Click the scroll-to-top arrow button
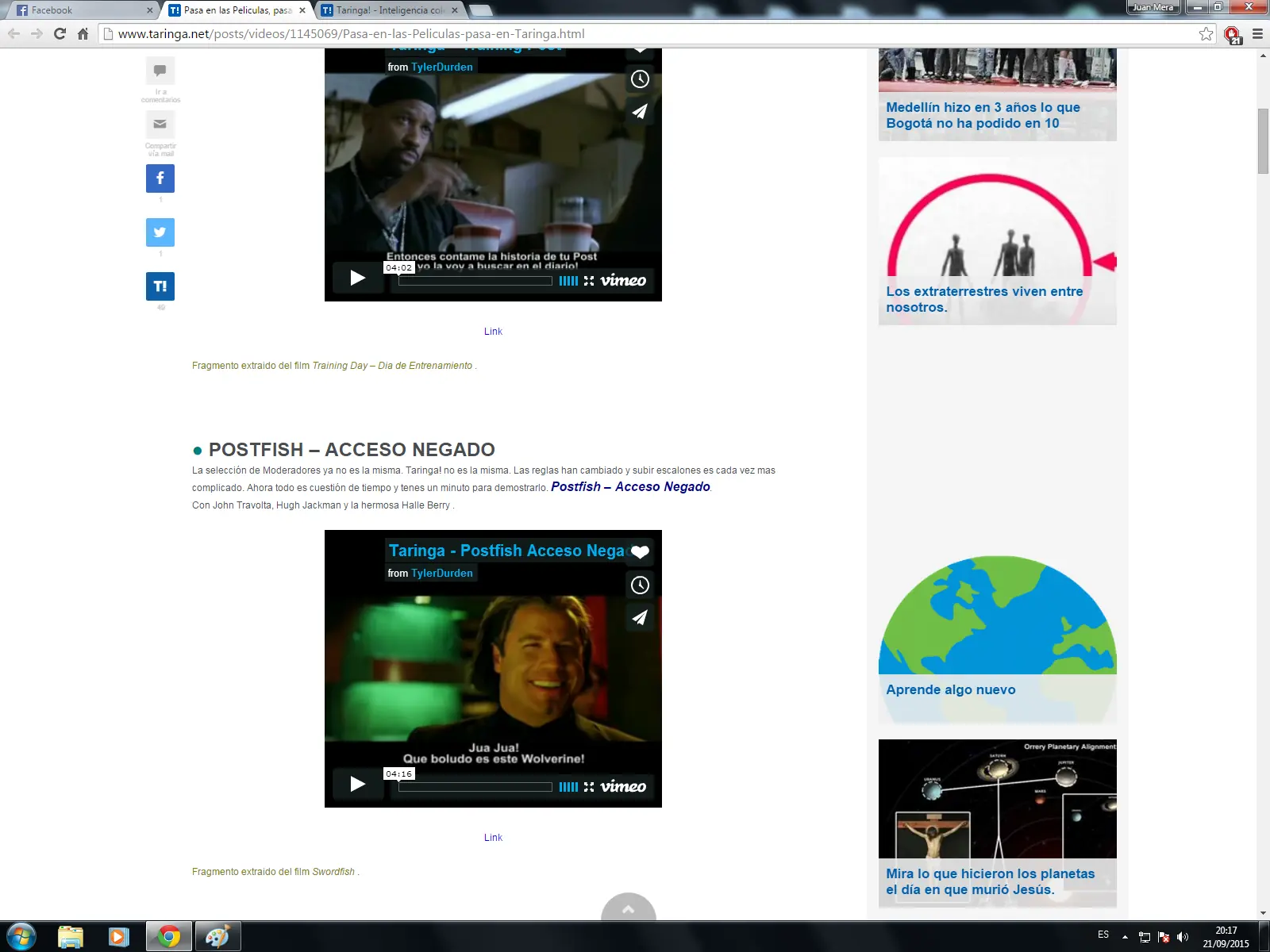The width and height of the screenshot is (1270, 952). click(x=629, y=908)
